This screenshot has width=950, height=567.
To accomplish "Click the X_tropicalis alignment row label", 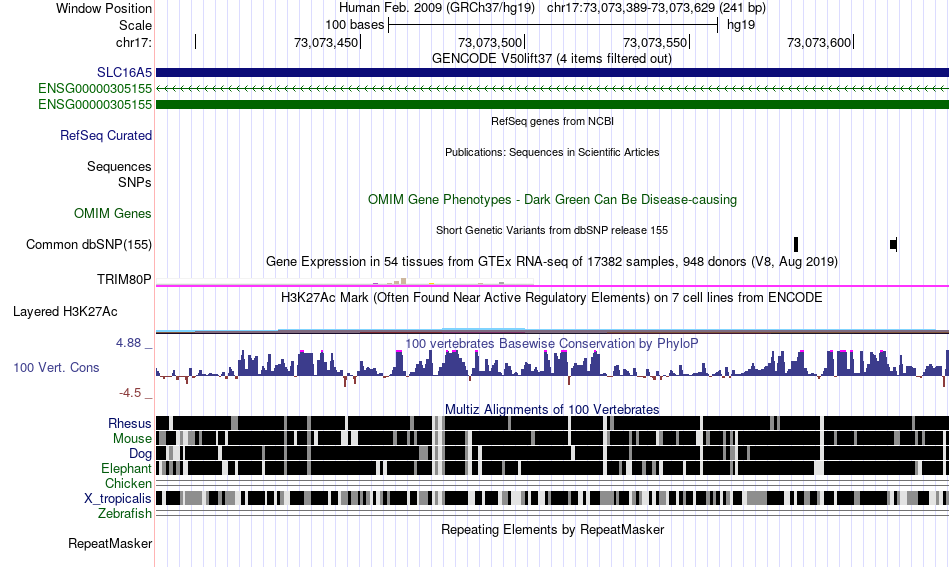I will click(118, 499).
